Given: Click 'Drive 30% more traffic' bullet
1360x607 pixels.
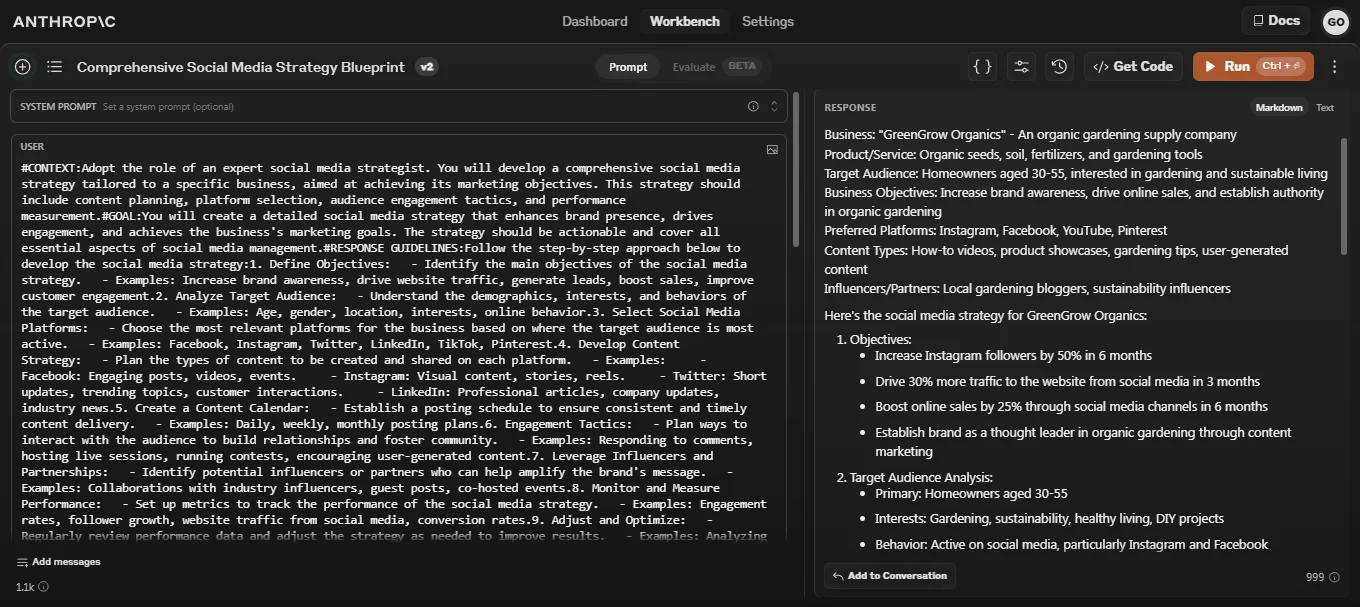Looking at the screenshot, I should (x=1067, y=382).
